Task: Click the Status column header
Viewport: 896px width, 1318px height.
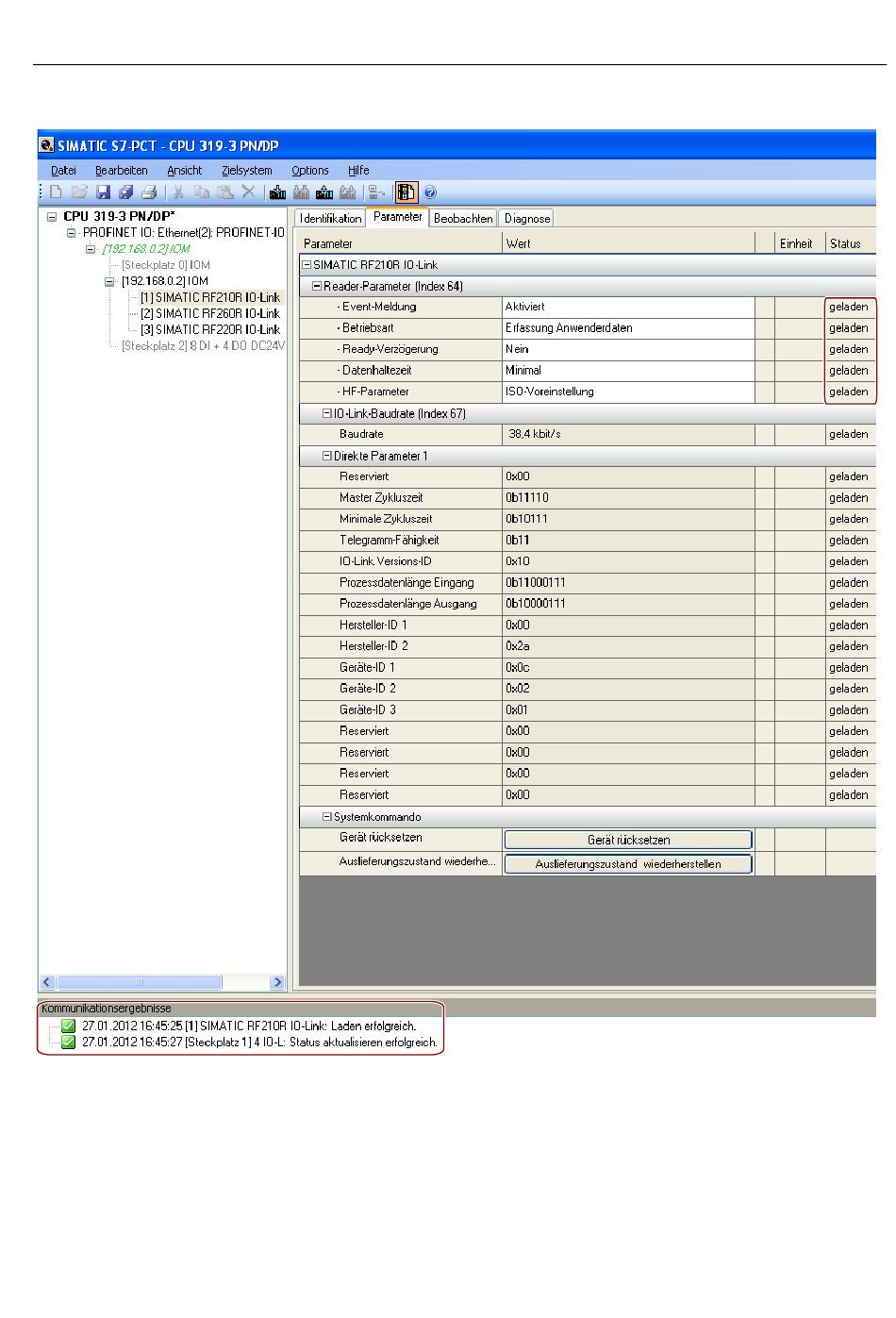Action: tap(851, 243)
